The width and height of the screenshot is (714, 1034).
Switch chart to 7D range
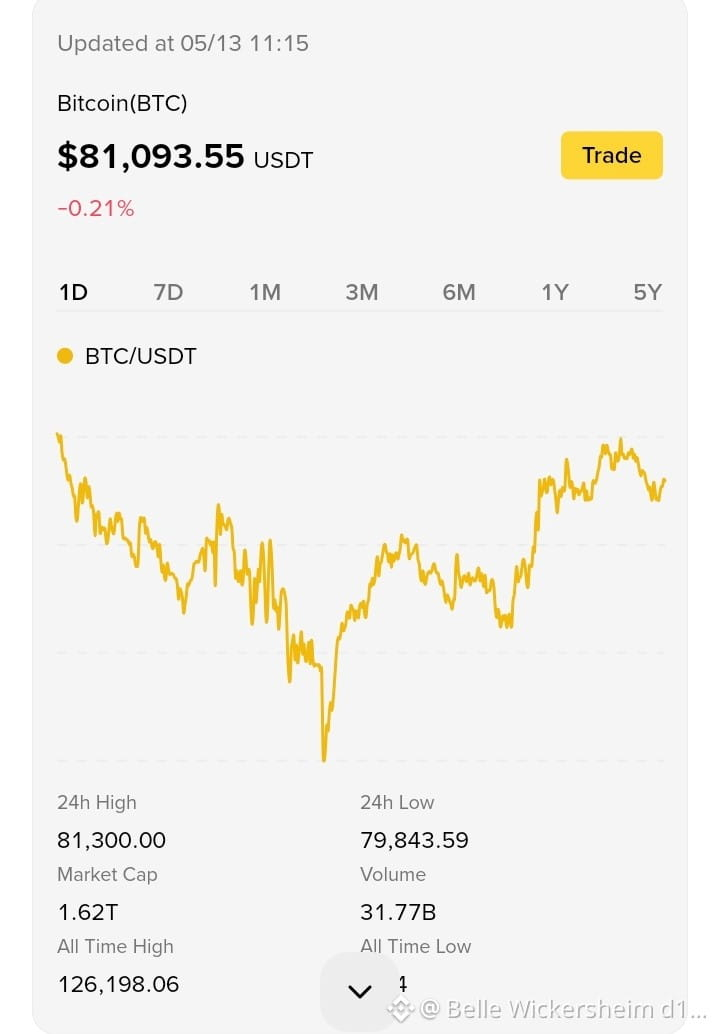(x=168, y=292)
